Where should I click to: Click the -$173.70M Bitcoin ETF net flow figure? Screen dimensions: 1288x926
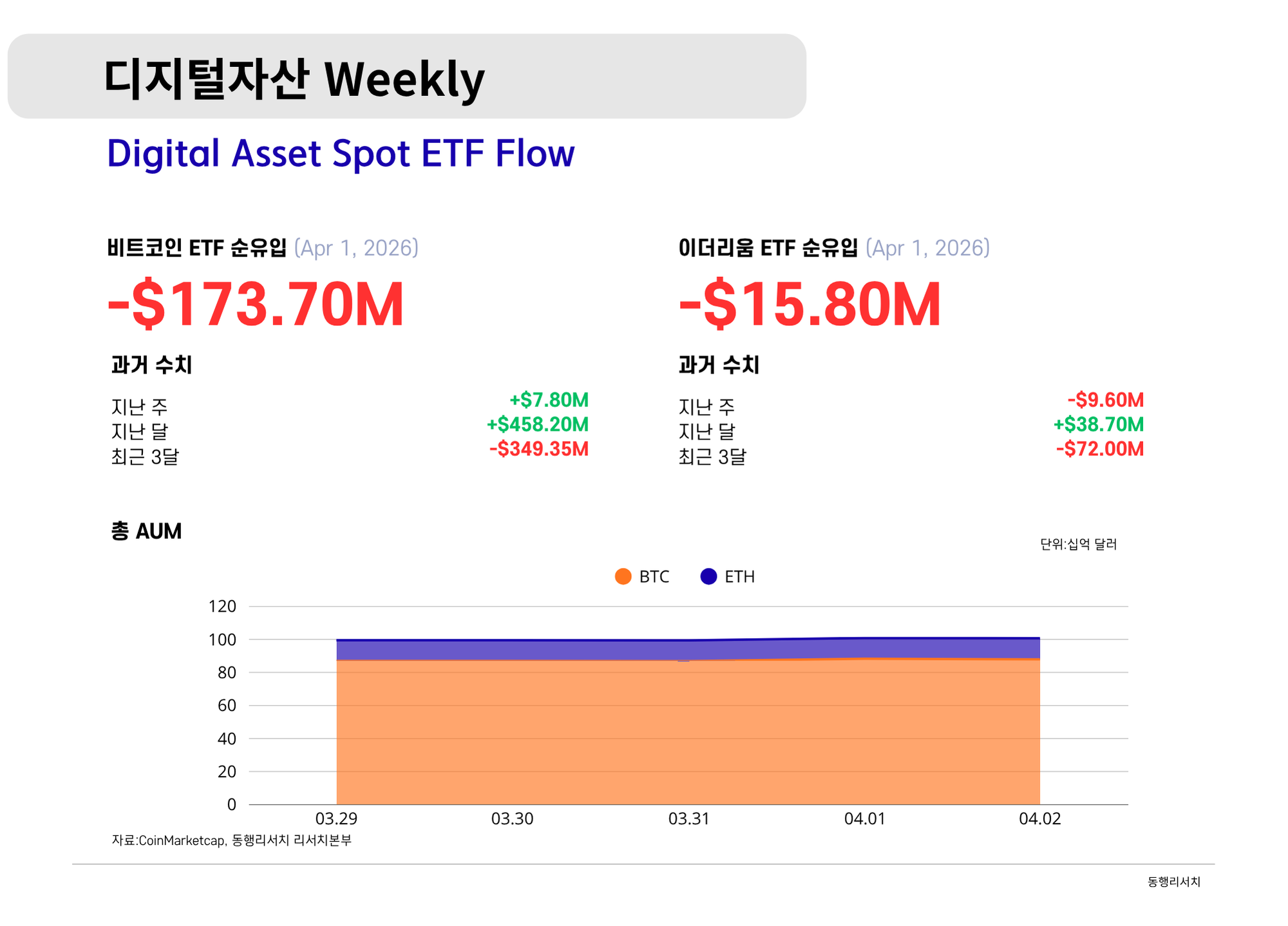pyautogui.click(x=256, y=304)
